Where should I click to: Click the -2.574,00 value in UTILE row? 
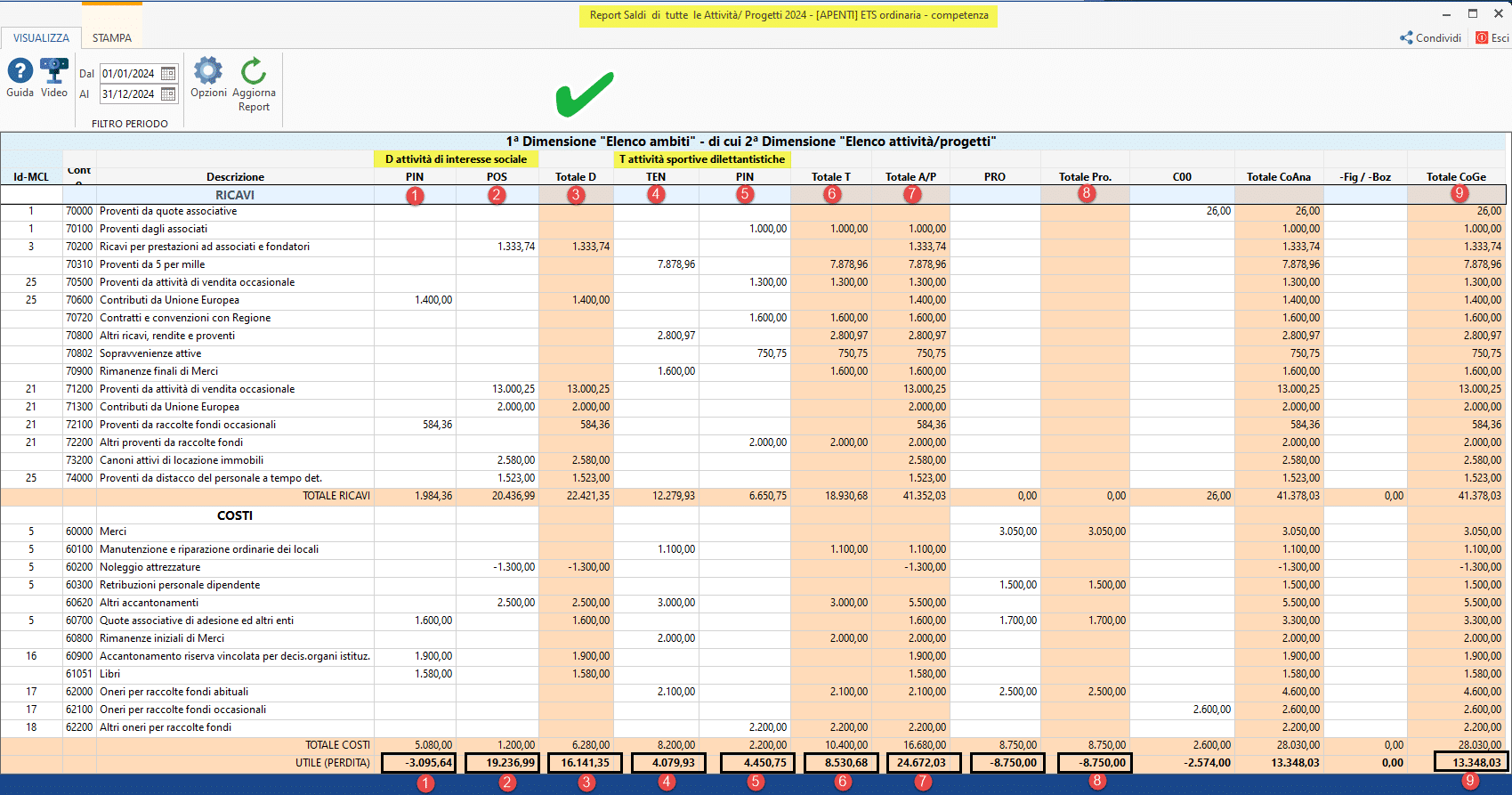(x=1208, y=763)
